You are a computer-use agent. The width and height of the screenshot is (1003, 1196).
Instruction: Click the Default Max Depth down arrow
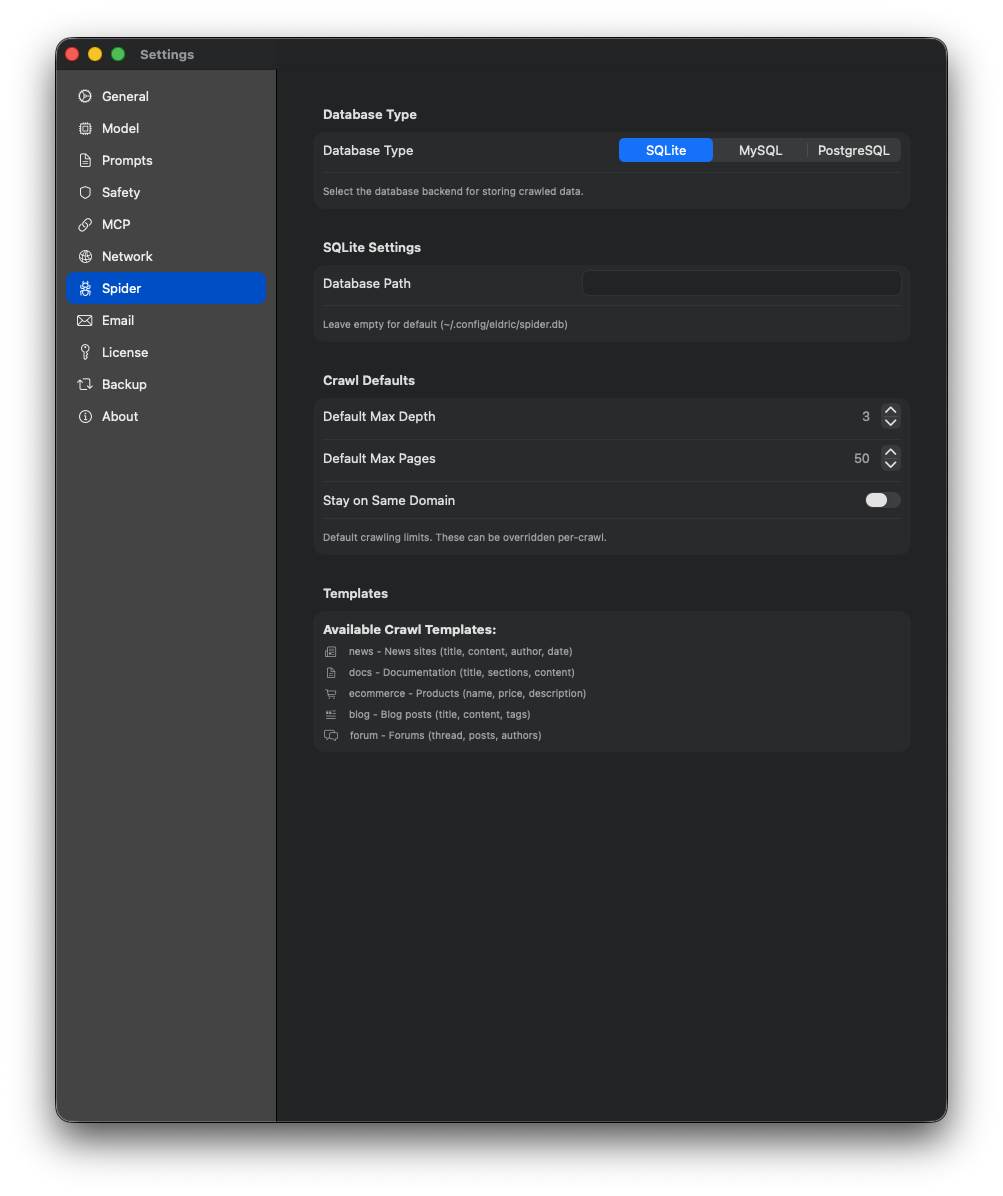(x=890, y=422)
